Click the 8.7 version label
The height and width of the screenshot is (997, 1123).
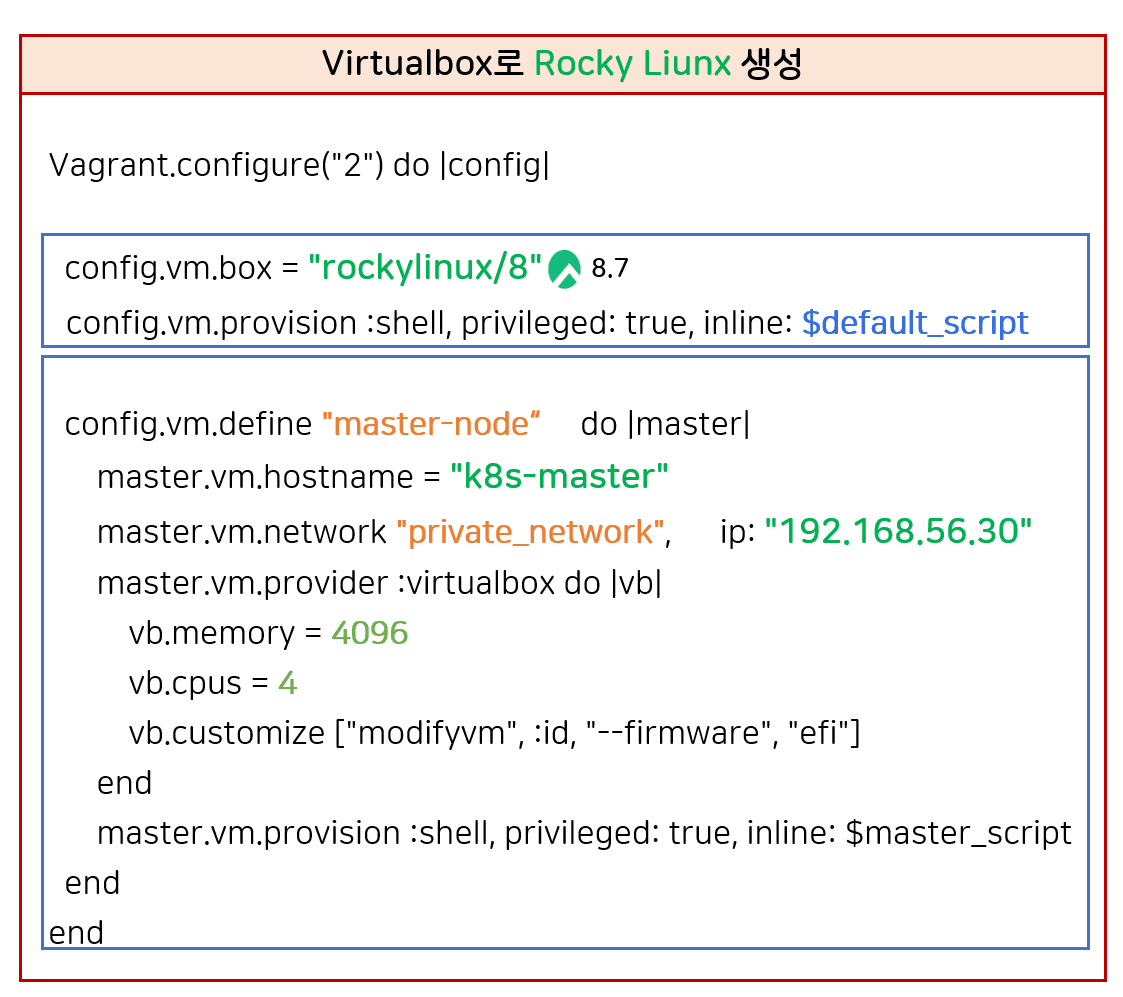[x=610, y=269]
